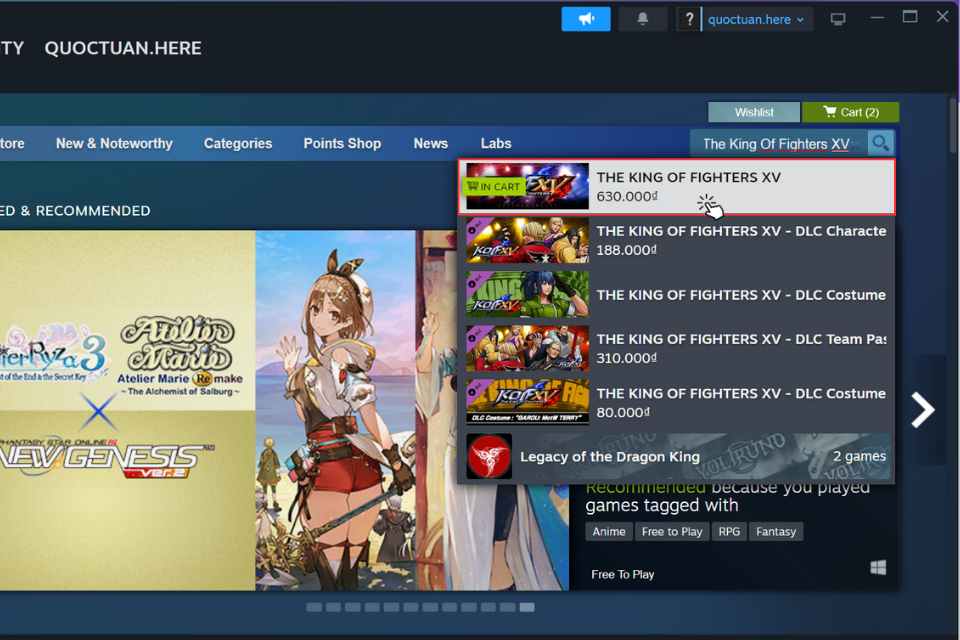This screenshot has width=960, height=640.
Task: Click the megaphone announcements button
Action: click(x=586, y=19)
